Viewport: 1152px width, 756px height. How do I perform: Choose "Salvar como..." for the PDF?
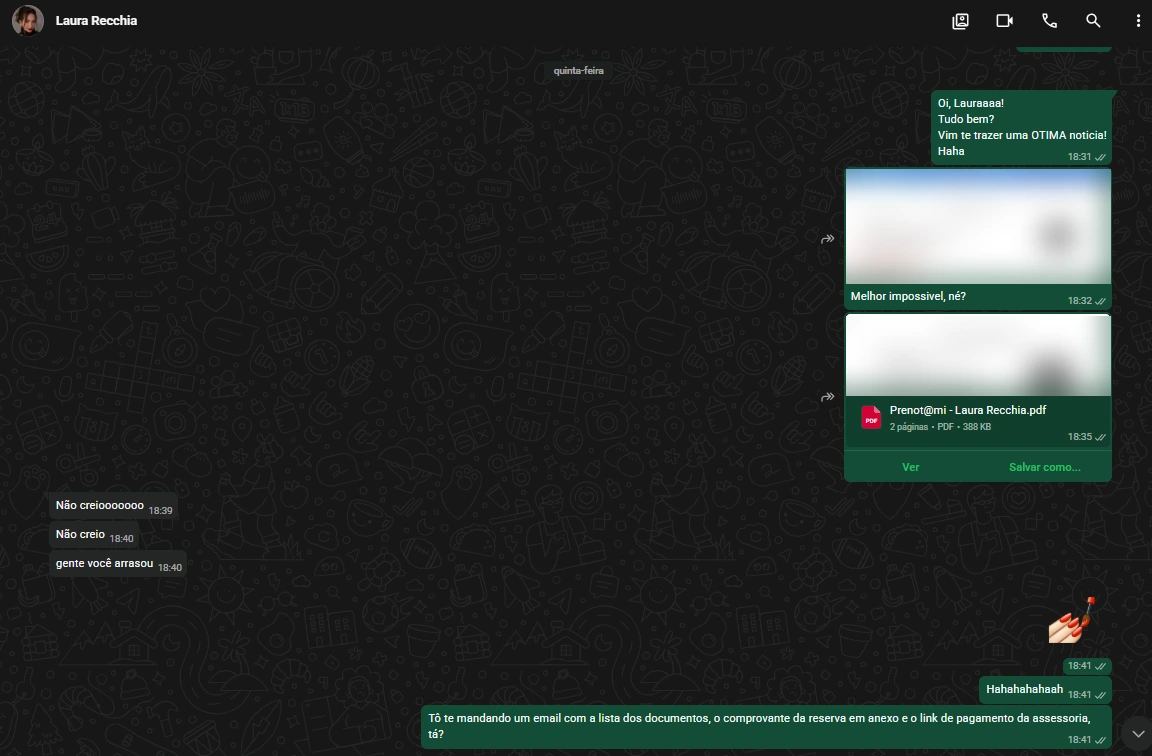(1045, 467)
